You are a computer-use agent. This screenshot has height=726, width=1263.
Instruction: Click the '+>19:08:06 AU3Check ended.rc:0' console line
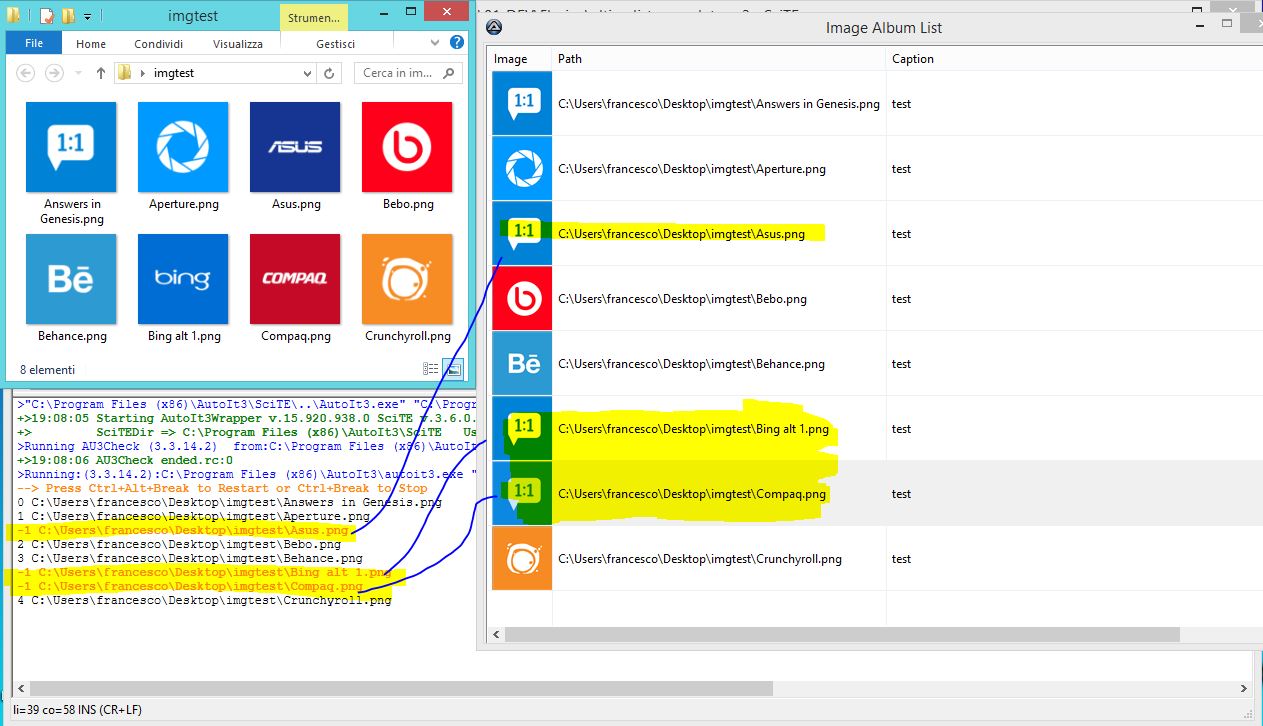125,460
